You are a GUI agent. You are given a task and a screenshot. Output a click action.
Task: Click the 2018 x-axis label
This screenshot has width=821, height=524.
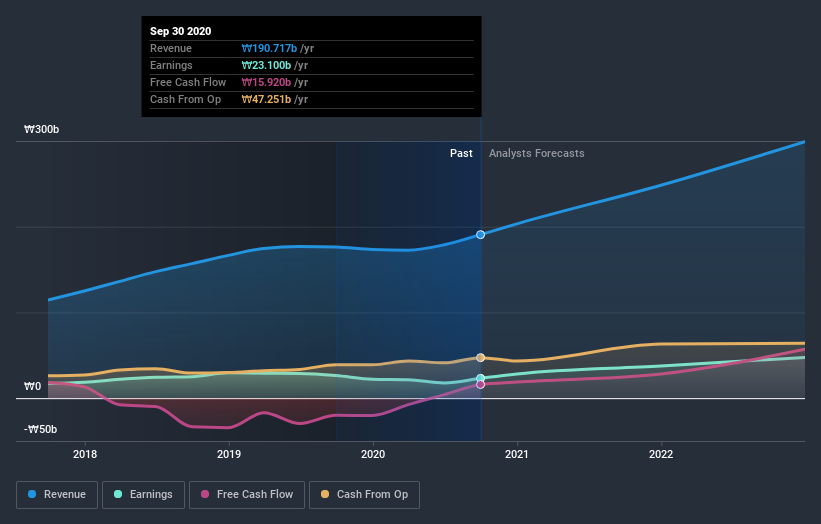click(85, 454)
